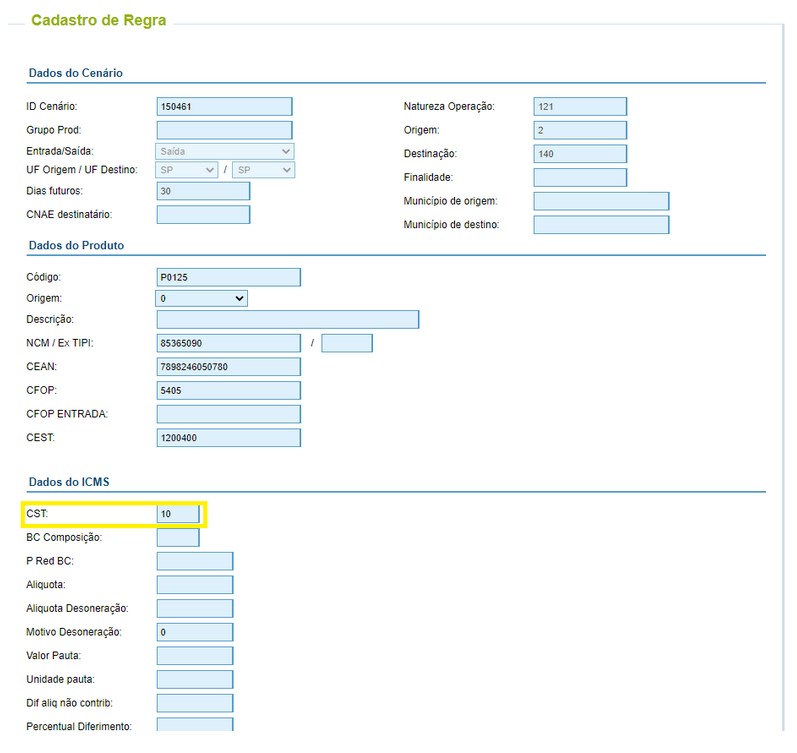Focus the Unidade pauta field

pyautogui.click(x=195, y=680)
